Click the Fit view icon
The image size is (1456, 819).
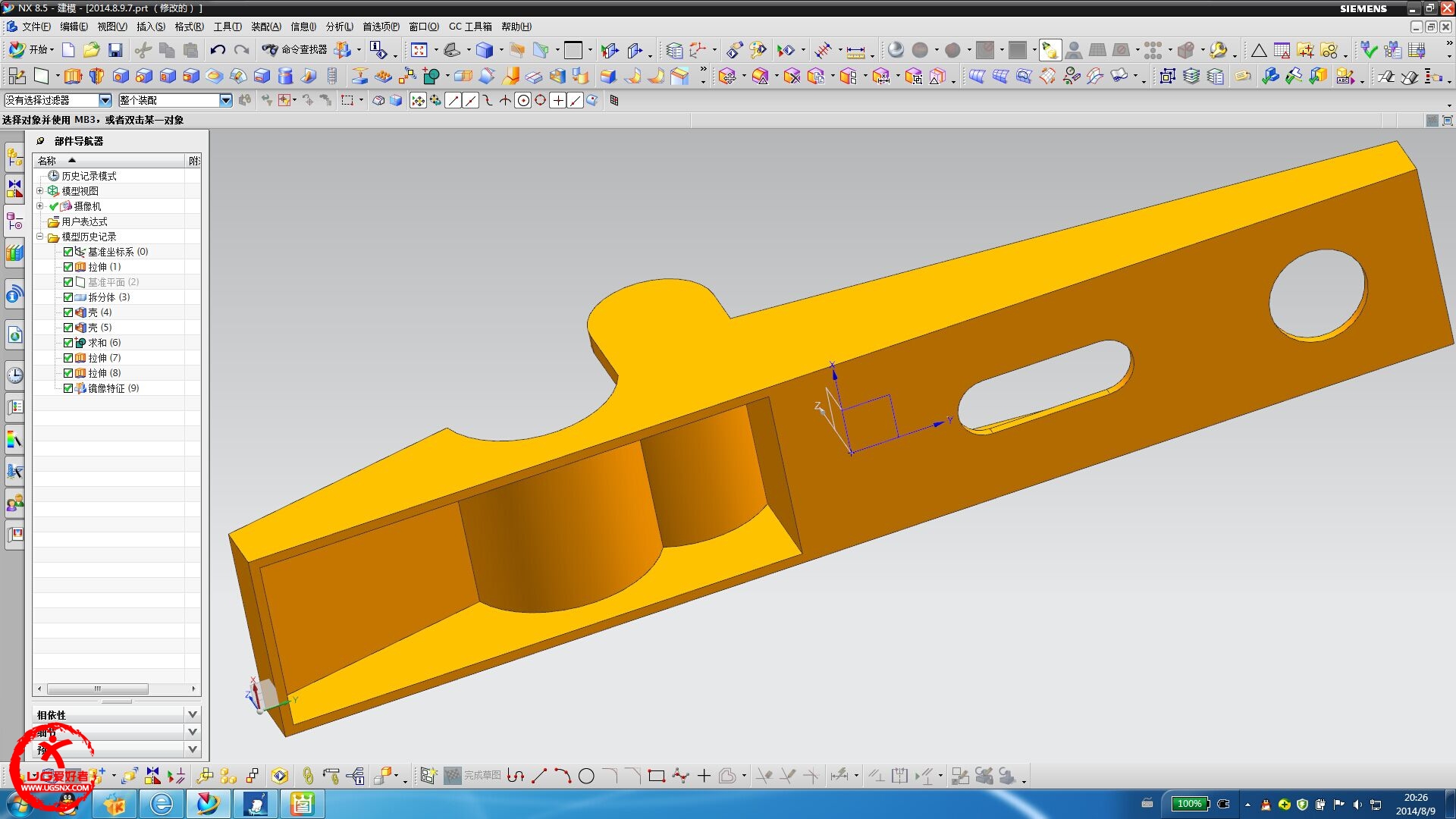coord(419,50)
